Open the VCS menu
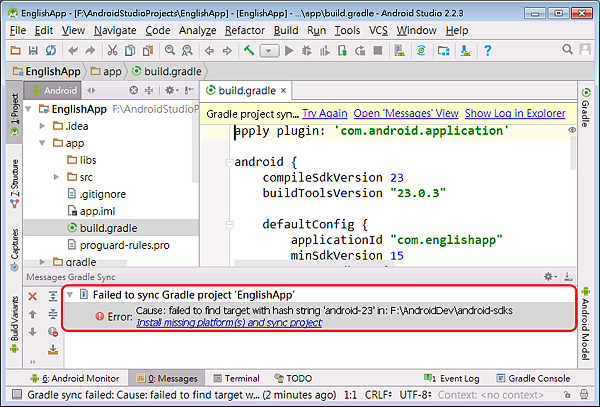 (378, 30)
